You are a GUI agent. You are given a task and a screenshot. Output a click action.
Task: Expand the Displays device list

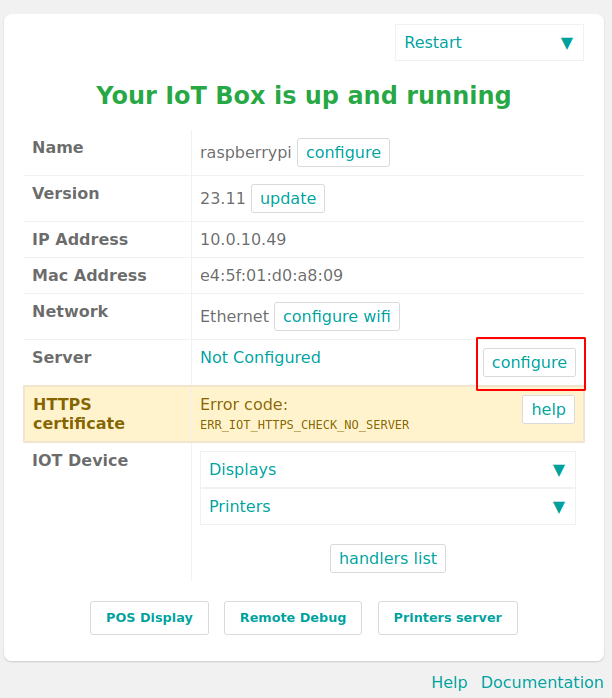pos(387,470)
